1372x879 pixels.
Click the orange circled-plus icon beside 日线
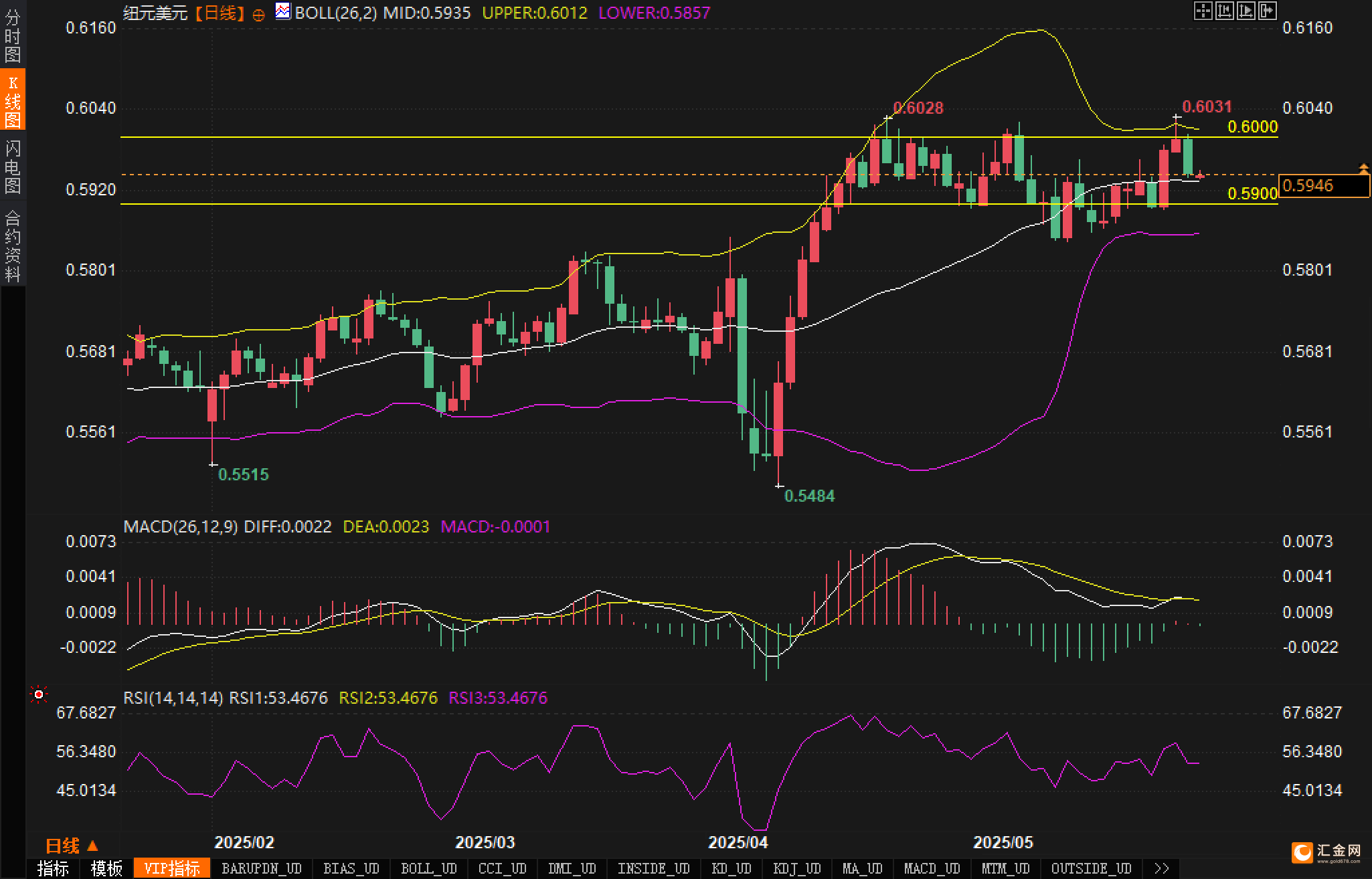coord(258,15)
